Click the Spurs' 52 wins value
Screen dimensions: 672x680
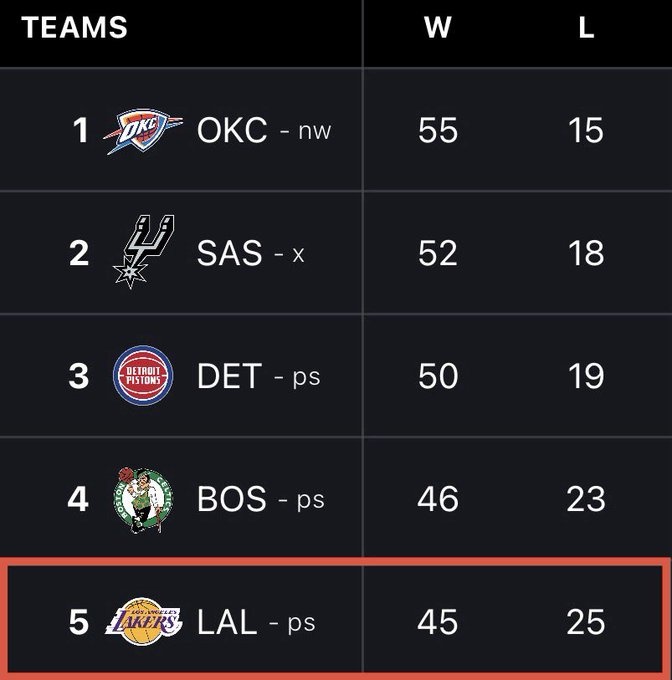438,252
